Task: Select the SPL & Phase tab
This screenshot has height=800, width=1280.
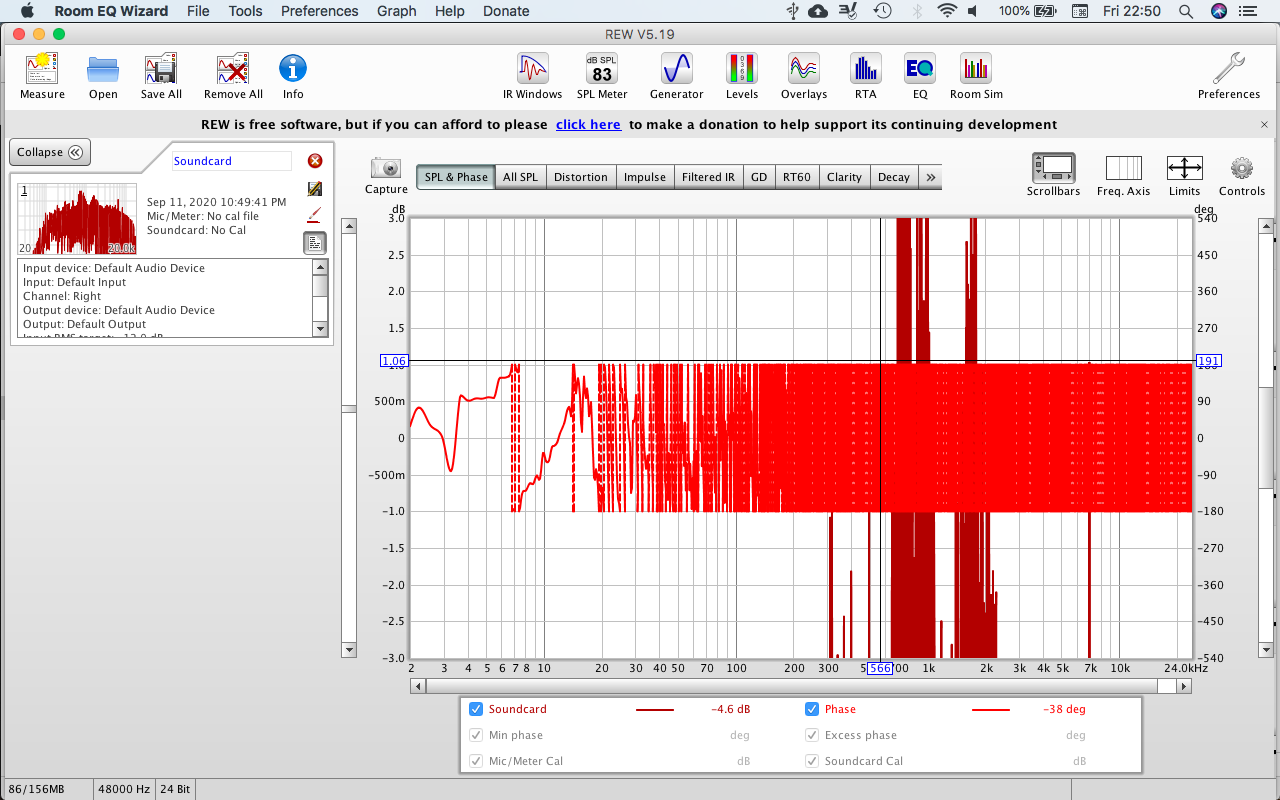Action: [456, 177]
